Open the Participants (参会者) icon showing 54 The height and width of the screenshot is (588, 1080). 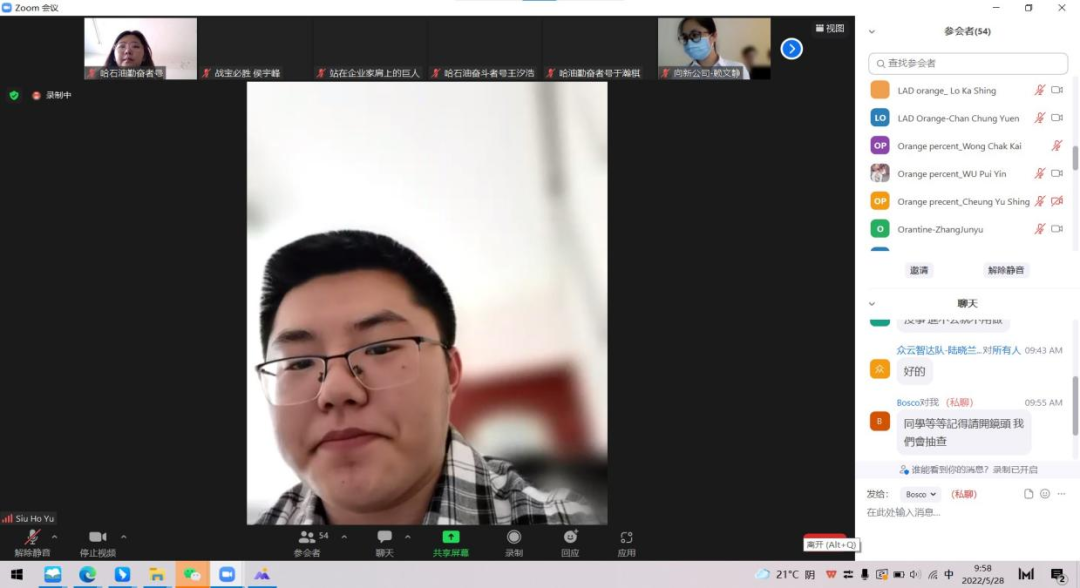pos(307,537)
